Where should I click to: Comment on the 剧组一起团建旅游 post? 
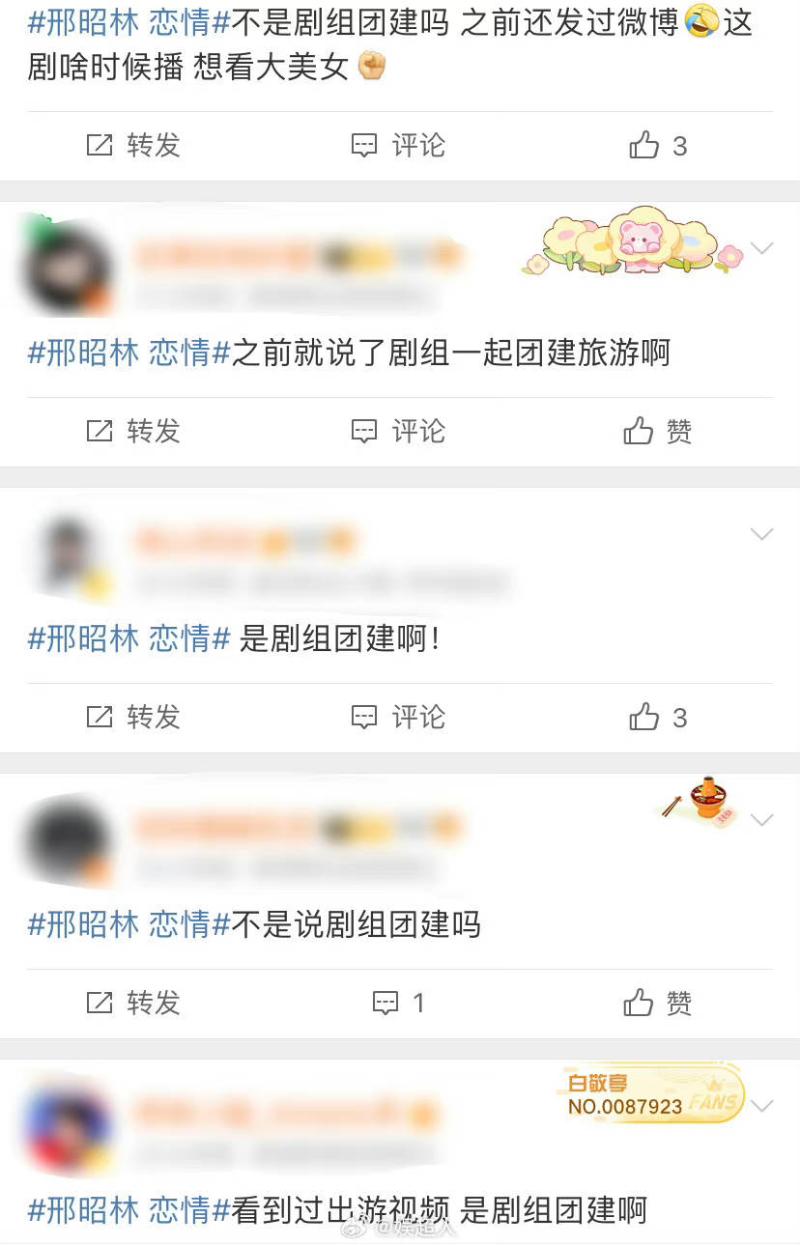[398, 431]
